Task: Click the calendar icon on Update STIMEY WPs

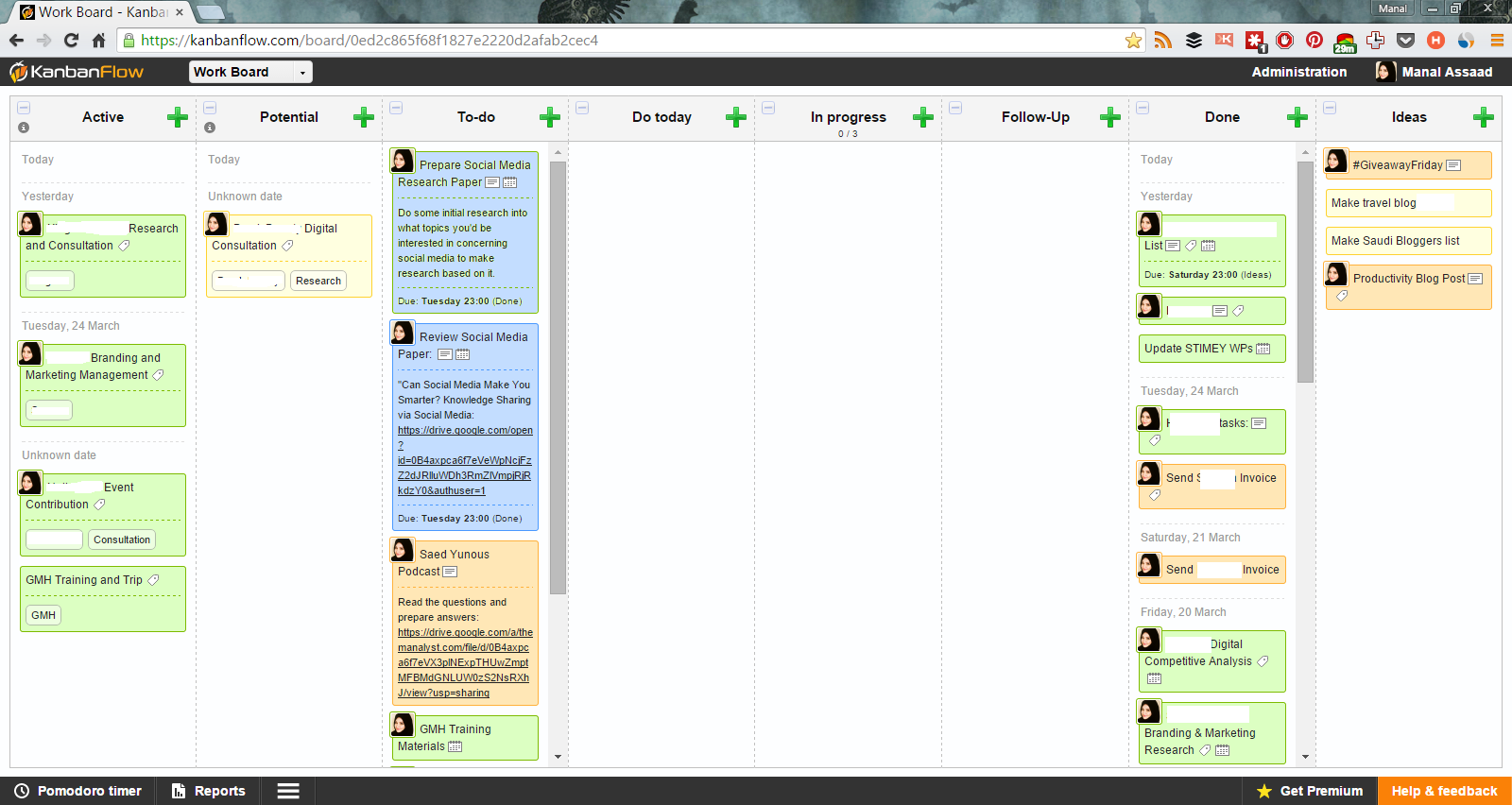Action: [1263, 349]
